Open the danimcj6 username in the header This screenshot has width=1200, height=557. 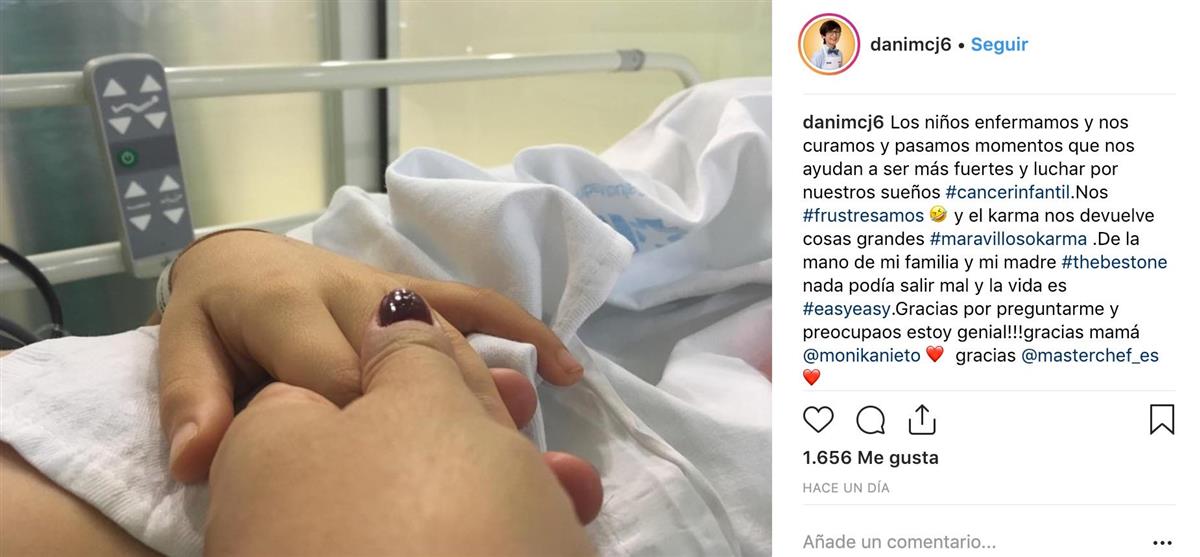pyautogui.click(x=911, y=44)
